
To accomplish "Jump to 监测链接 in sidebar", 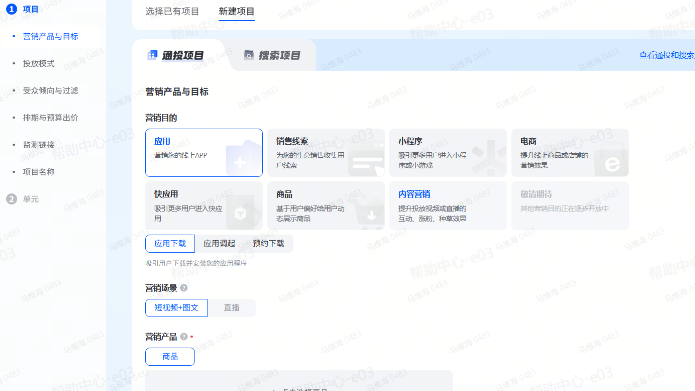I will (x=39, y=145).
